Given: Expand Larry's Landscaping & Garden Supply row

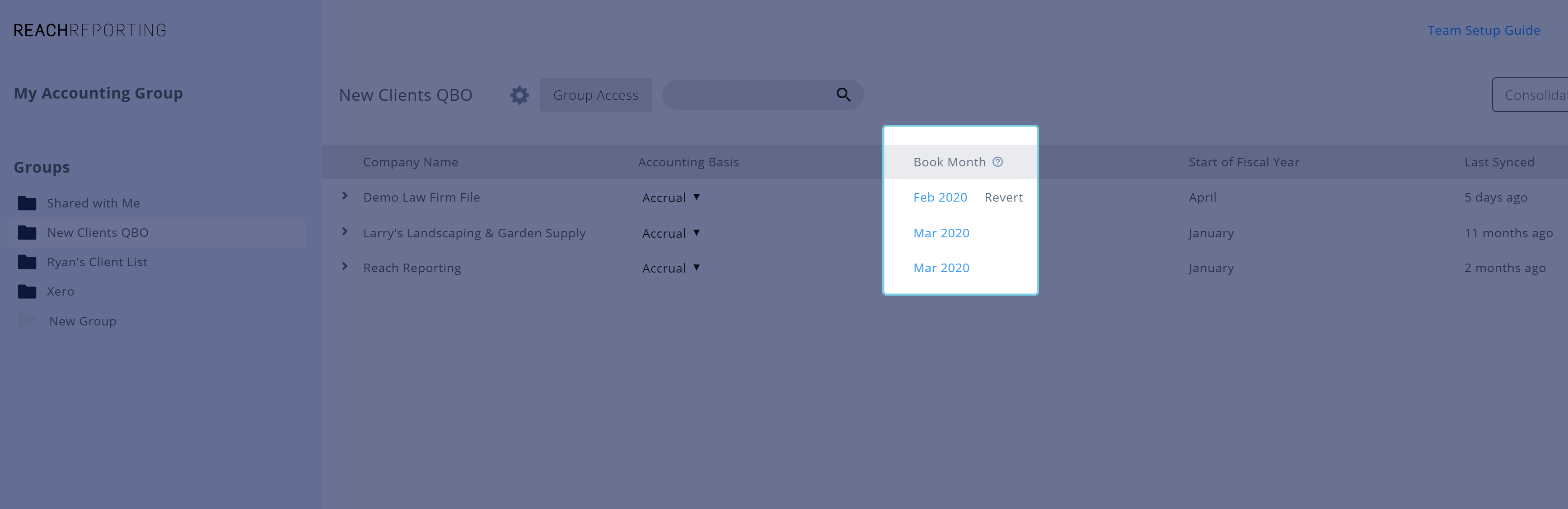Looking at the screenshot, I should pyautogui.click(x=345, y=231).
